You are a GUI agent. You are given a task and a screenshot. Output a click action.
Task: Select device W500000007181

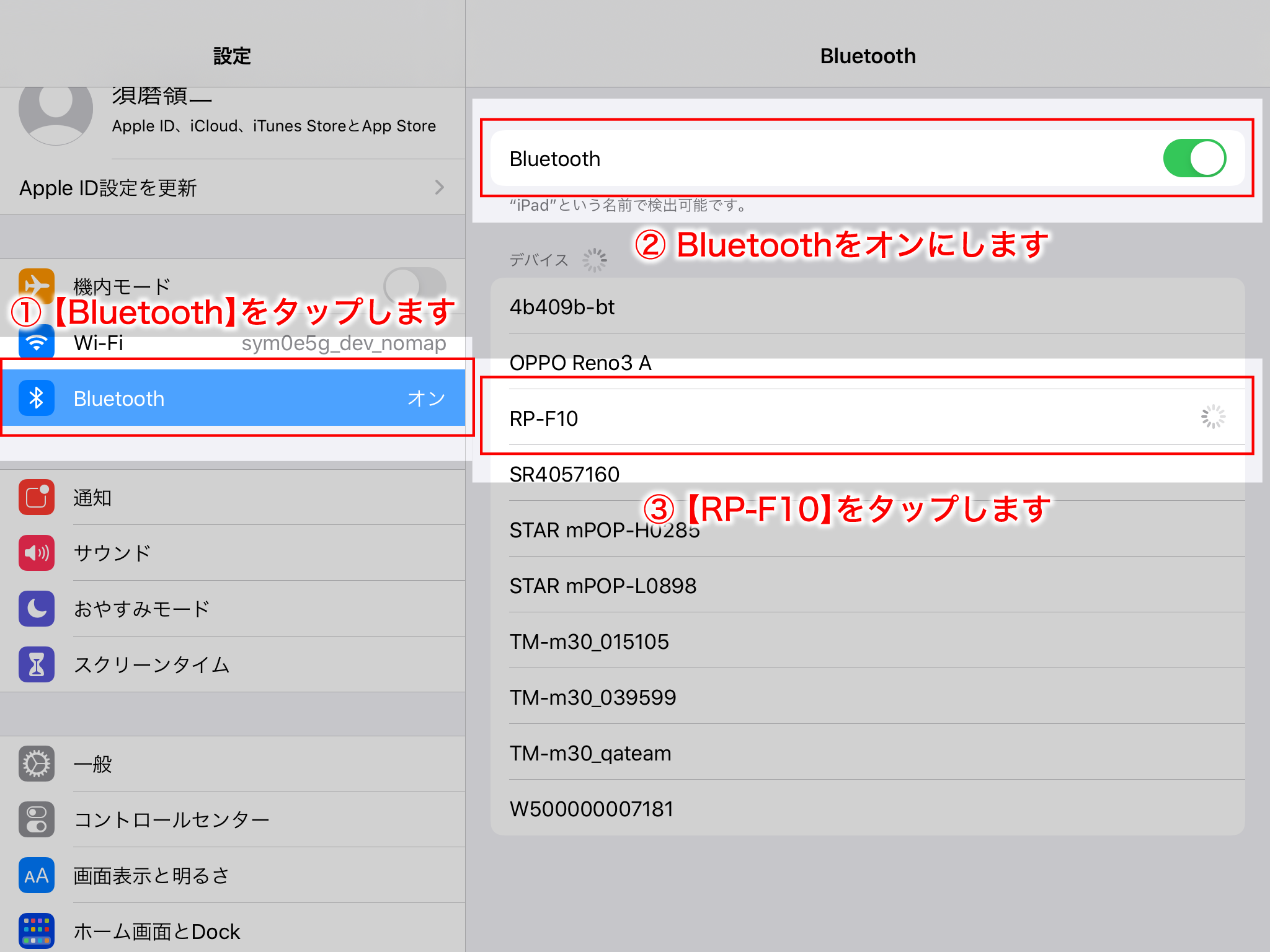pyautogui.click(x=868, y=808)
